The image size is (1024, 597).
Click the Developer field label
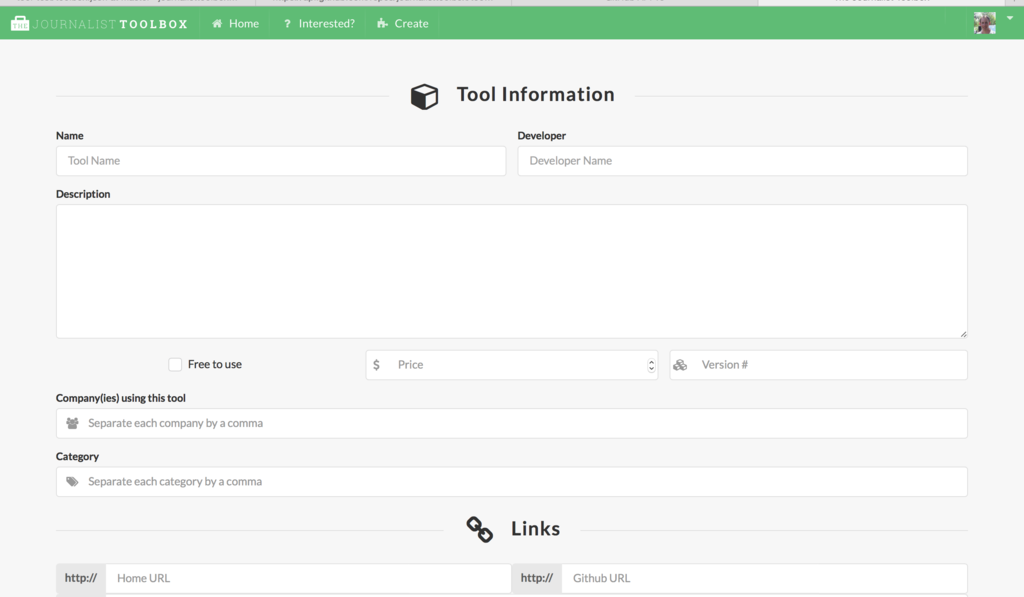click(x=541, y=136)
